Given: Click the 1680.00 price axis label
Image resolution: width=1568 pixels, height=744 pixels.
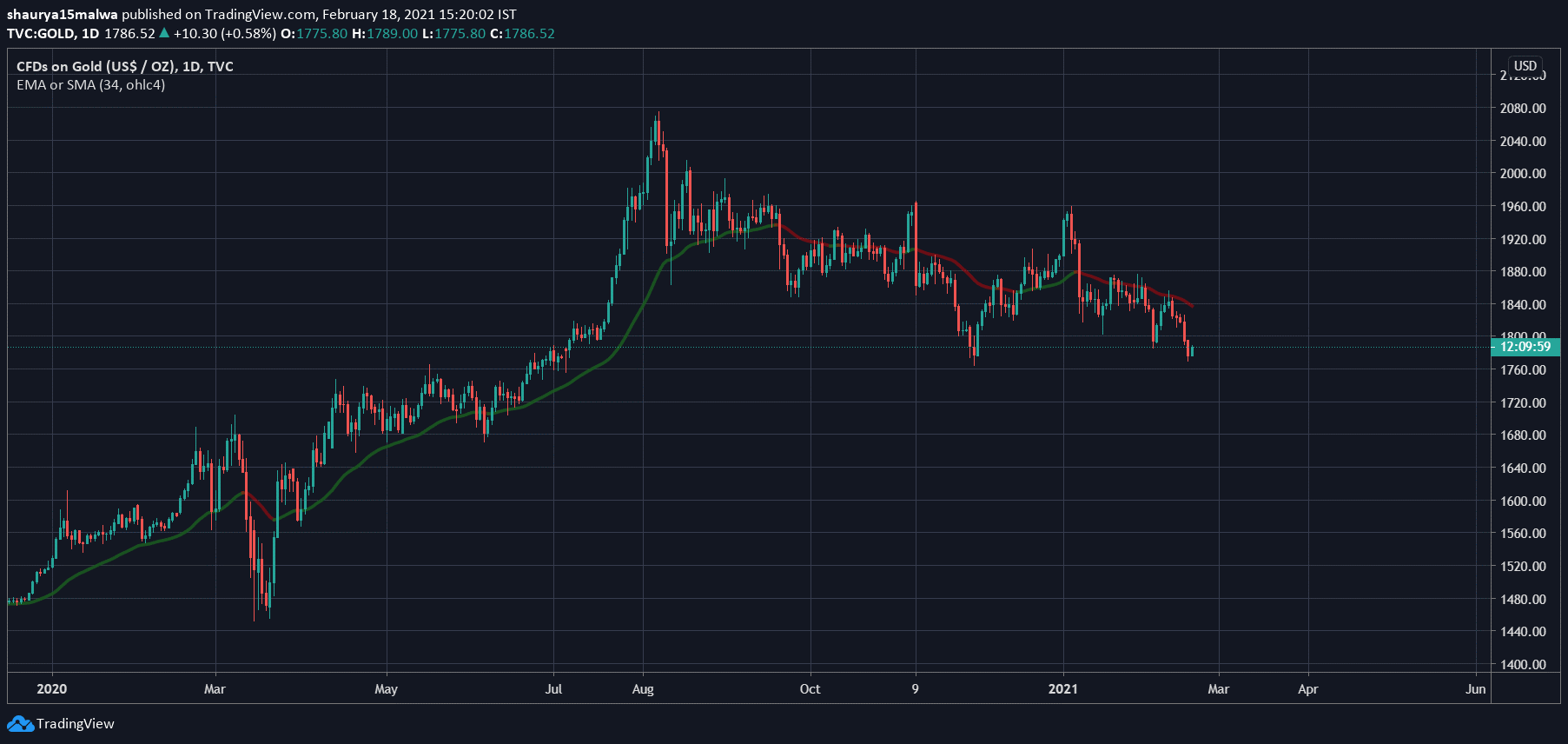Looking at the screenshot, I should tap(1523, 435).
